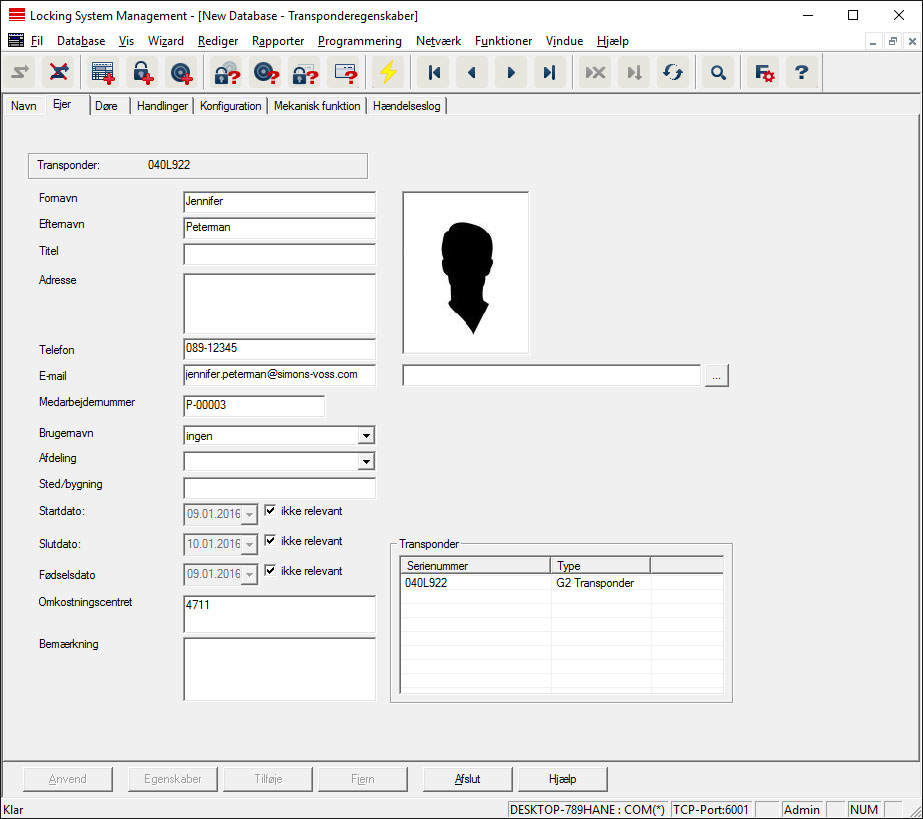Expand the Afdeling dropdown list
The height and width of the screenshot is (819, 923).
tap(367, 462)
